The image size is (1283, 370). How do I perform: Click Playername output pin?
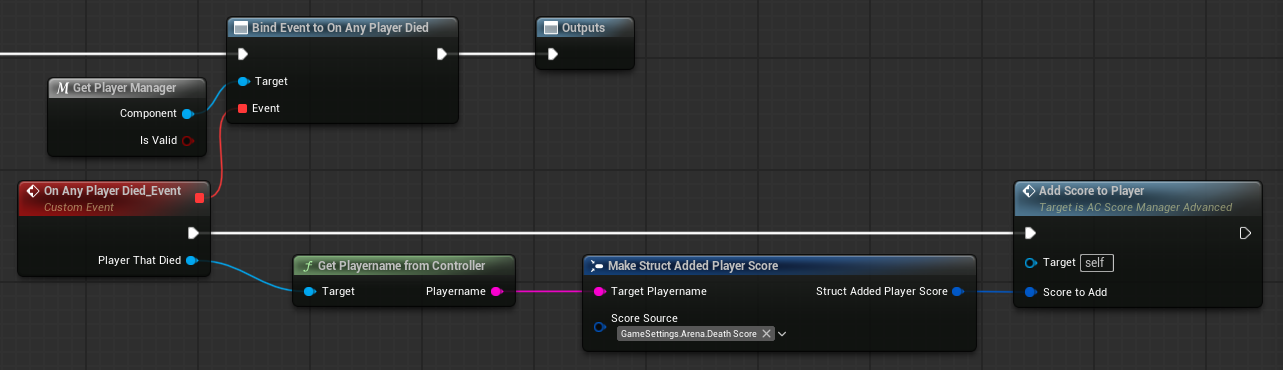[496, 292]
